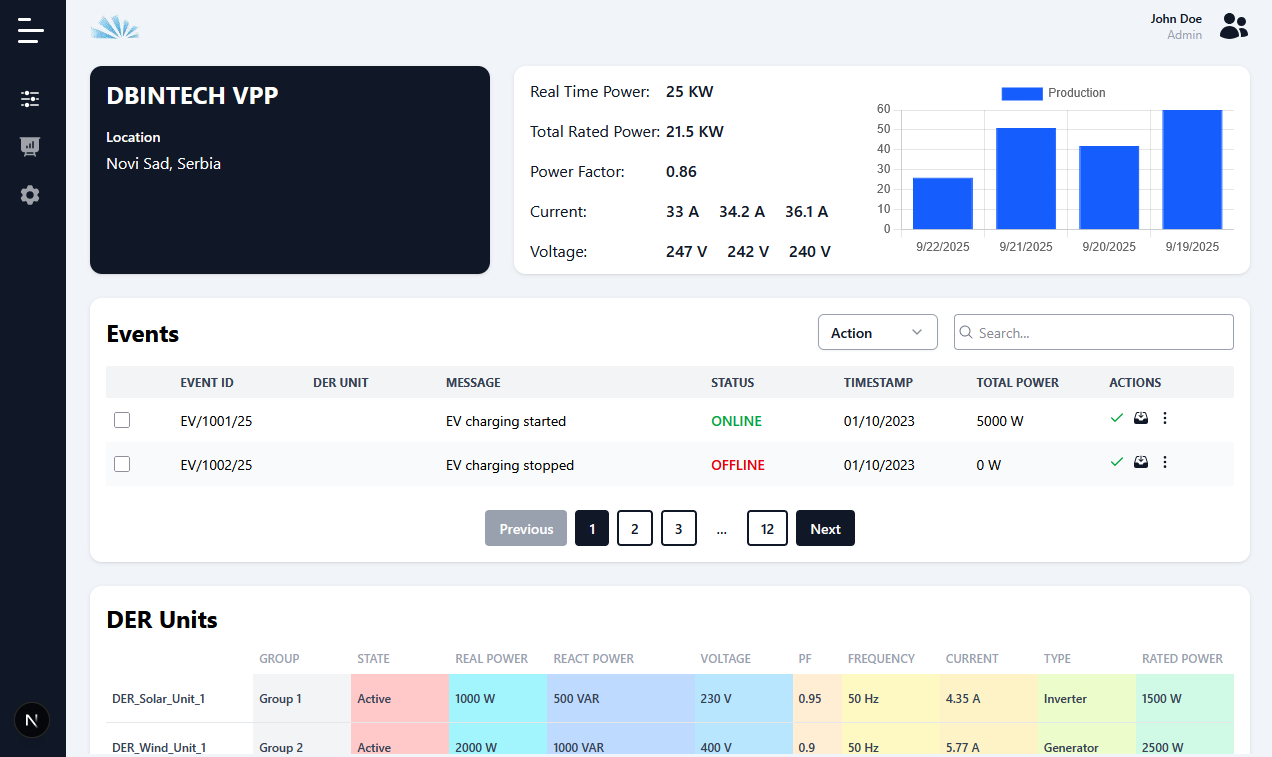Click the round N logo at sidebar bottom

pyautogui.click(x=32, y=720)
